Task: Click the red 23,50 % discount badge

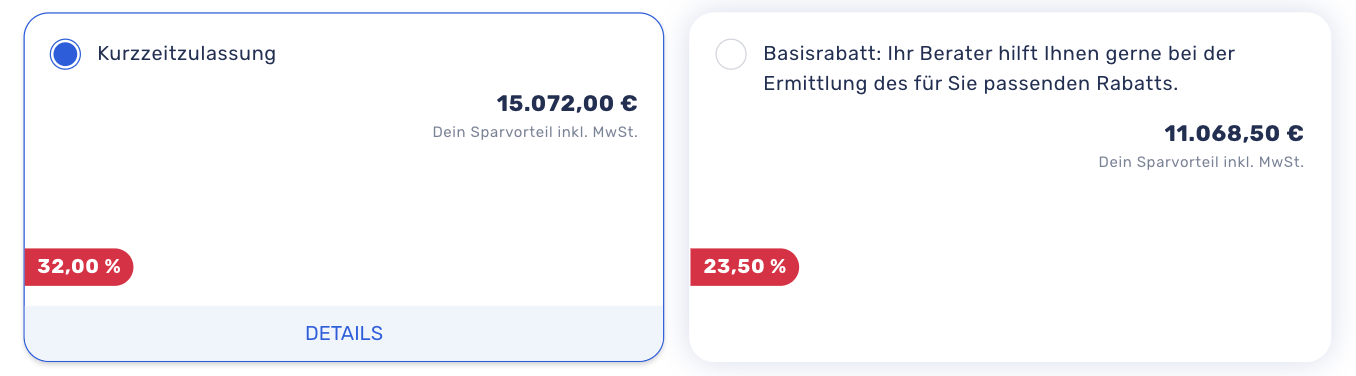Action: 745,267
